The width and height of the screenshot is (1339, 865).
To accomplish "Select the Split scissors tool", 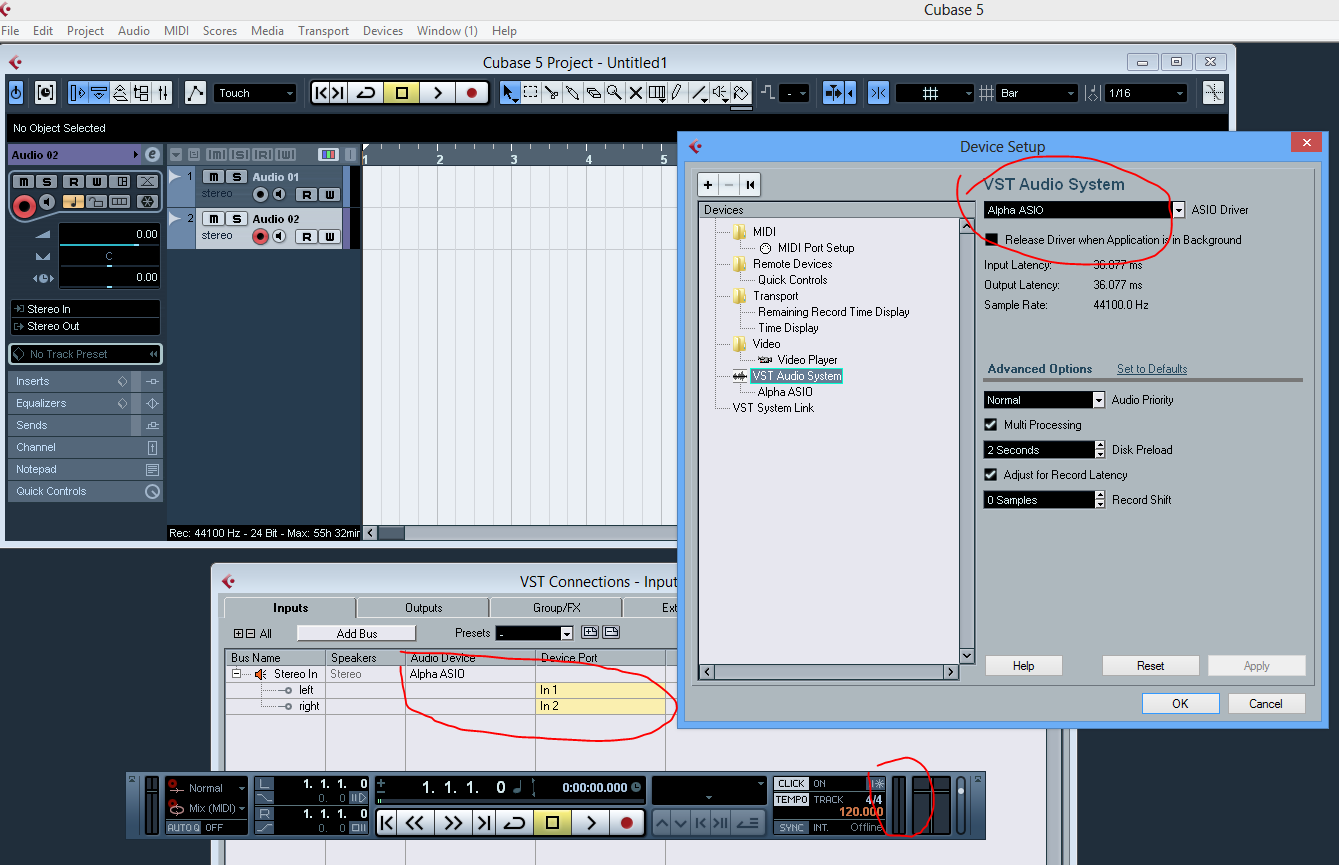I will [x=552, y=93].
